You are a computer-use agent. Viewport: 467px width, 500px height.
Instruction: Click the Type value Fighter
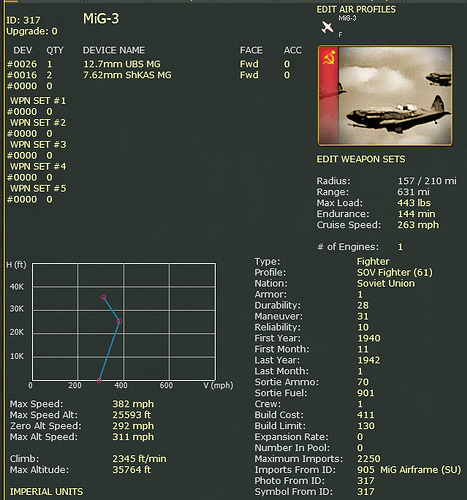coord(373,261)
